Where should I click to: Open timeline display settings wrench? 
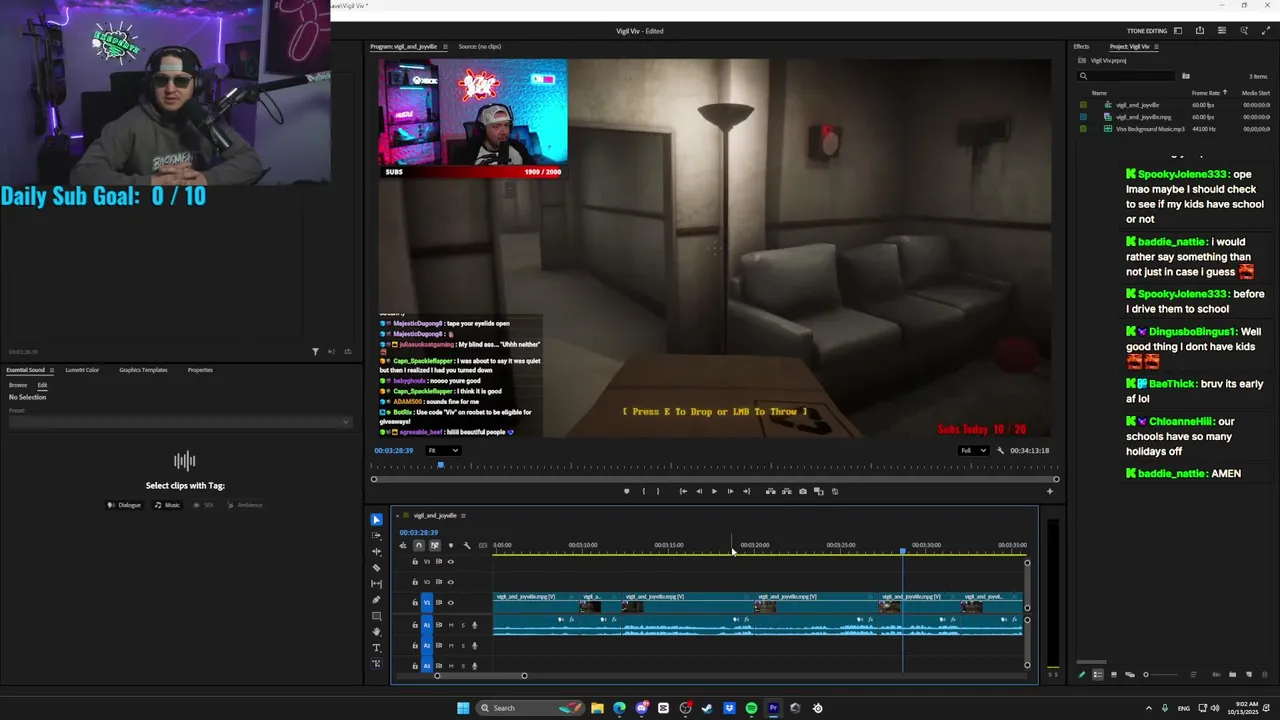coord(467,545)
